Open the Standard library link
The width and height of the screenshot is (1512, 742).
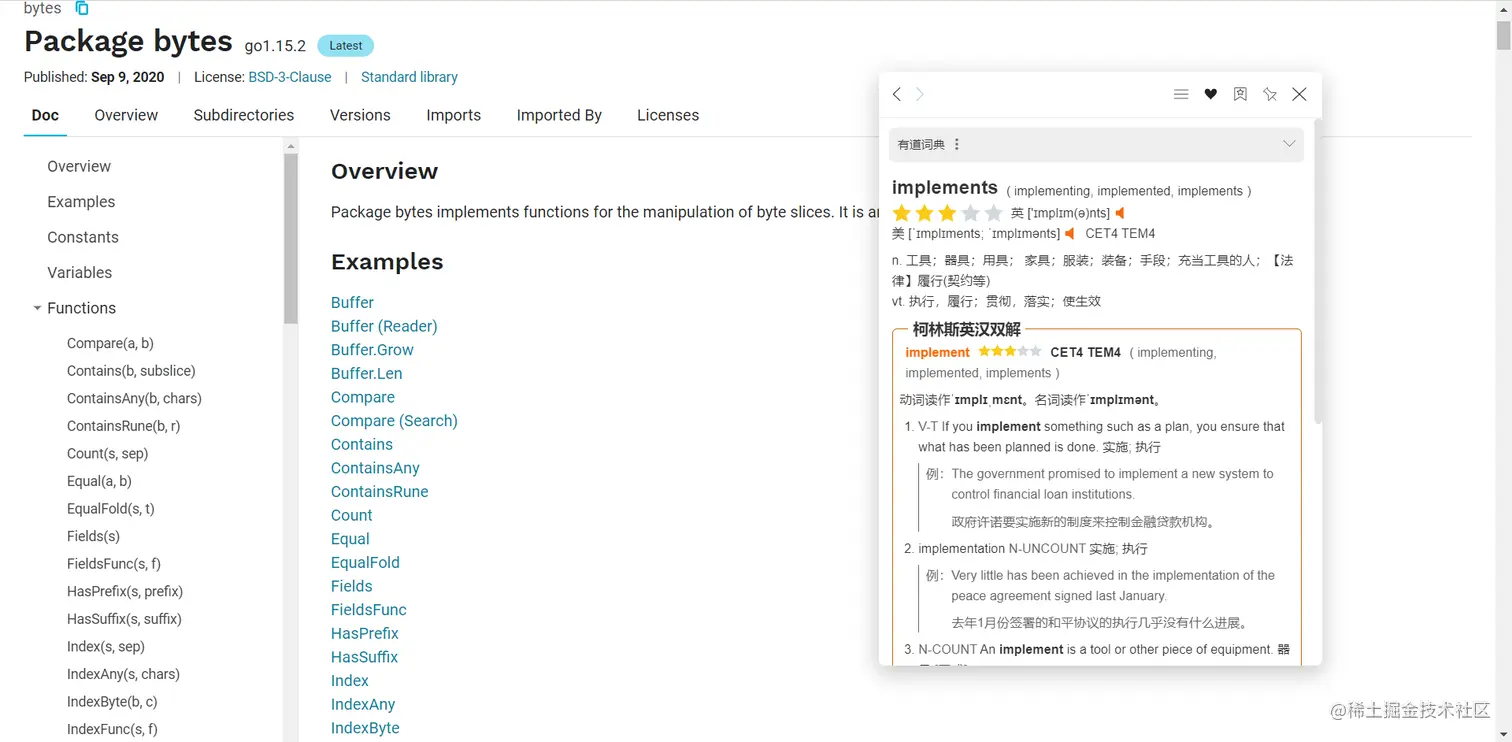409,77
